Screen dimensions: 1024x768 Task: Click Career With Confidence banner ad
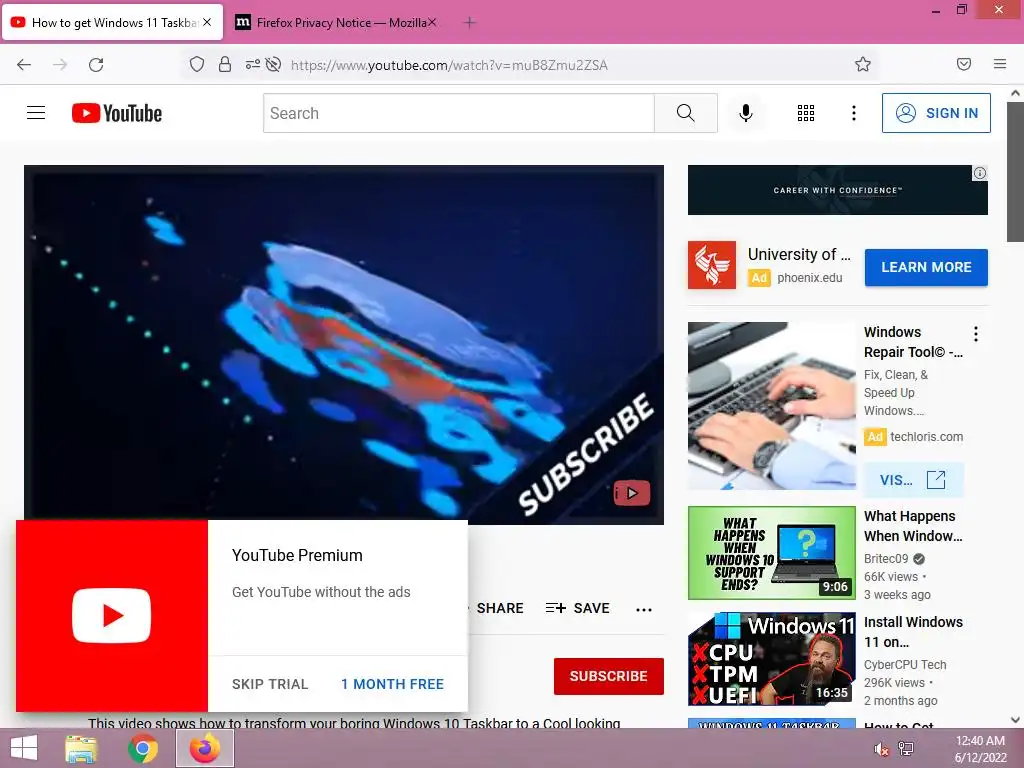[x=837, y=190]
